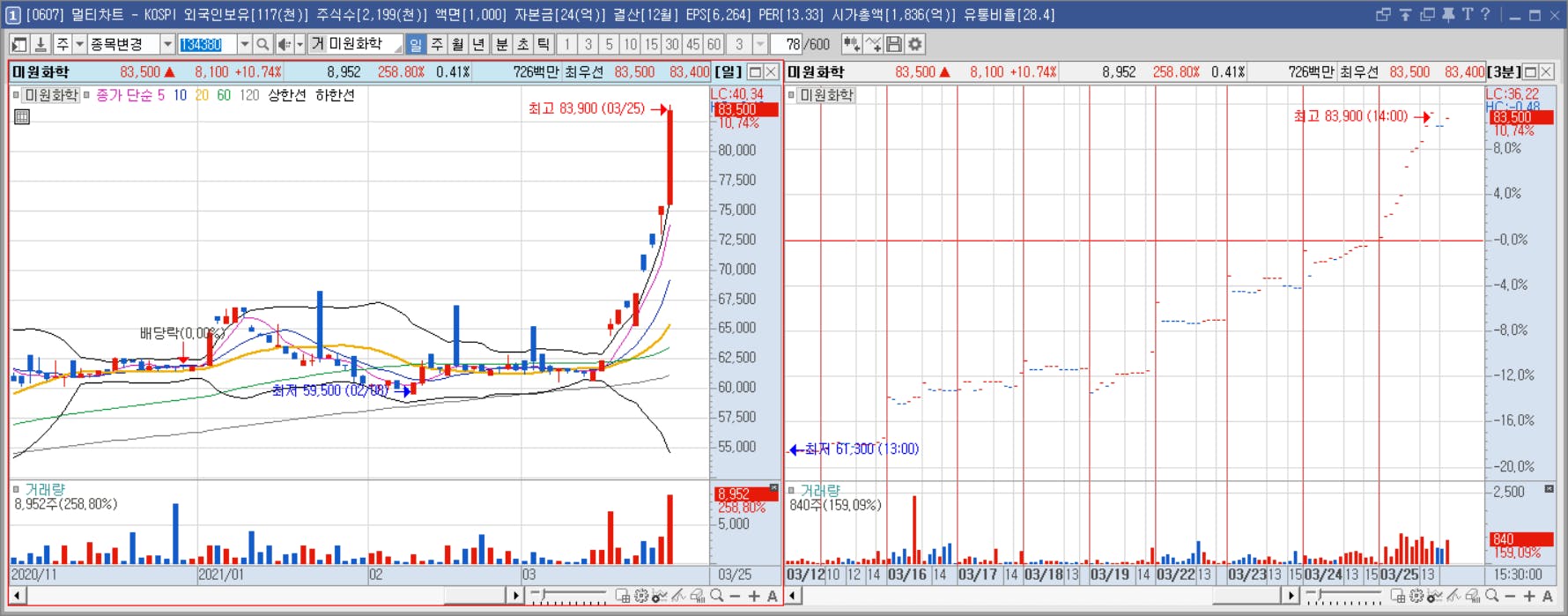Select the 30 minute interval button

(x=672, y=44)
